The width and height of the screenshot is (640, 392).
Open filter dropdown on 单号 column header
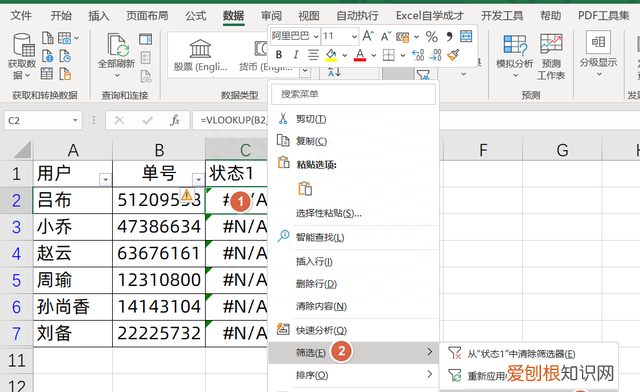coord(198,179)
